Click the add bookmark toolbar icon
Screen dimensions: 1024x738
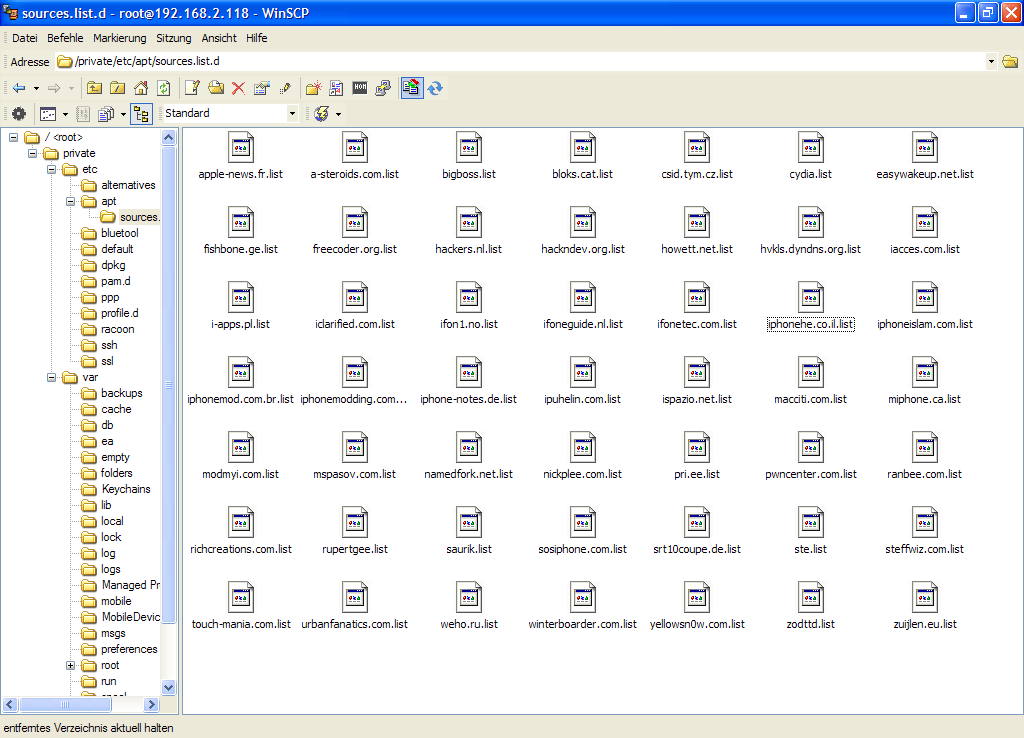point(336,88)
